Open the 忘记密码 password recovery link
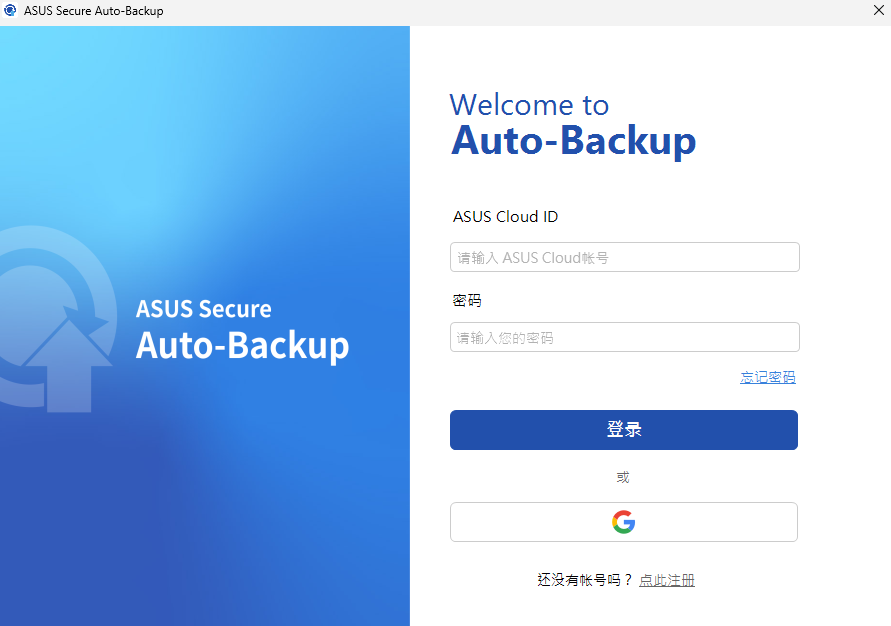891x626 pixels. pos(768,377)
